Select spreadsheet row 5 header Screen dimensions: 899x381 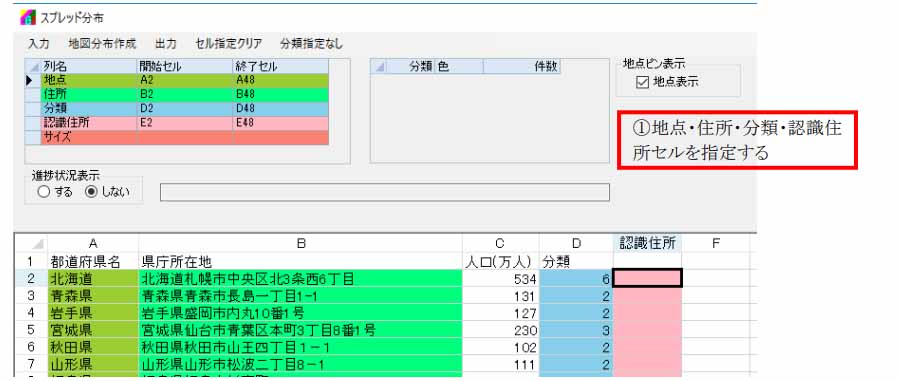pos(32,331)
